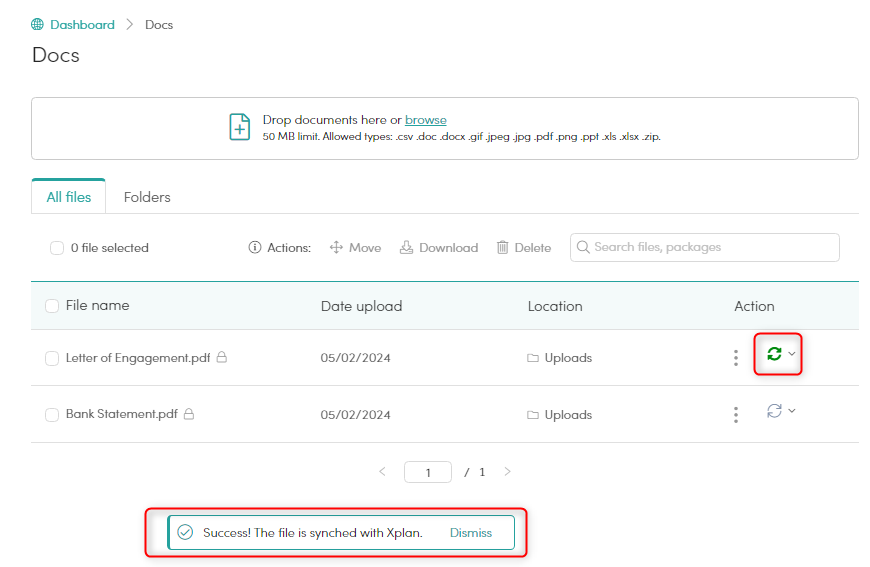Expand sync dropdown arrow for Bank Statement
The image size is (870, 567).
[x=792, y=411]
